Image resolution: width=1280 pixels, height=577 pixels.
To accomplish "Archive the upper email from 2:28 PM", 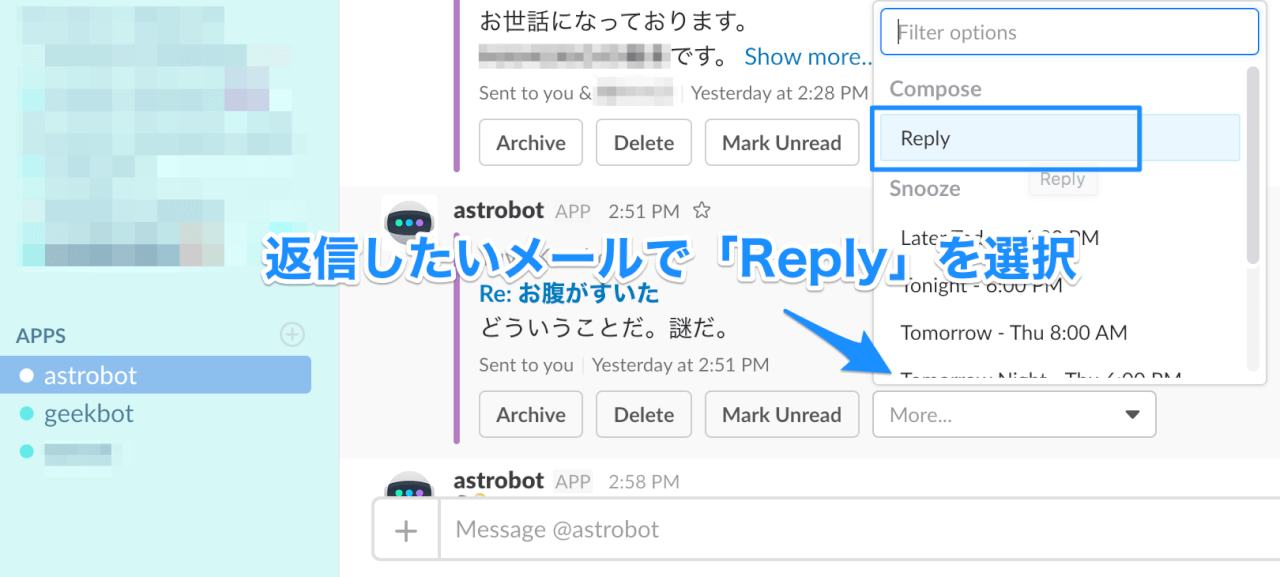I will (531, 143).
